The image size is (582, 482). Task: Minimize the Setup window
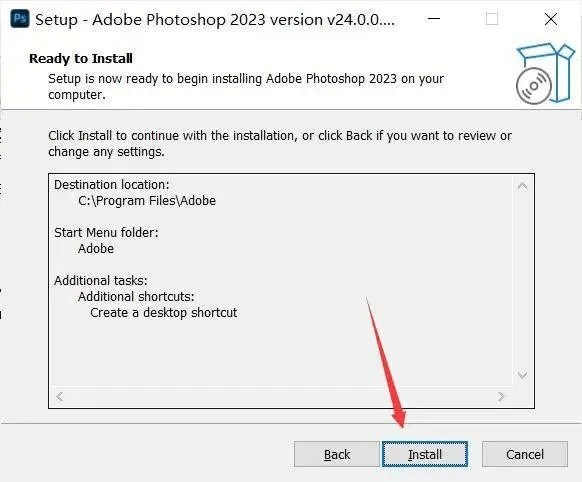[x=434, y=19]
